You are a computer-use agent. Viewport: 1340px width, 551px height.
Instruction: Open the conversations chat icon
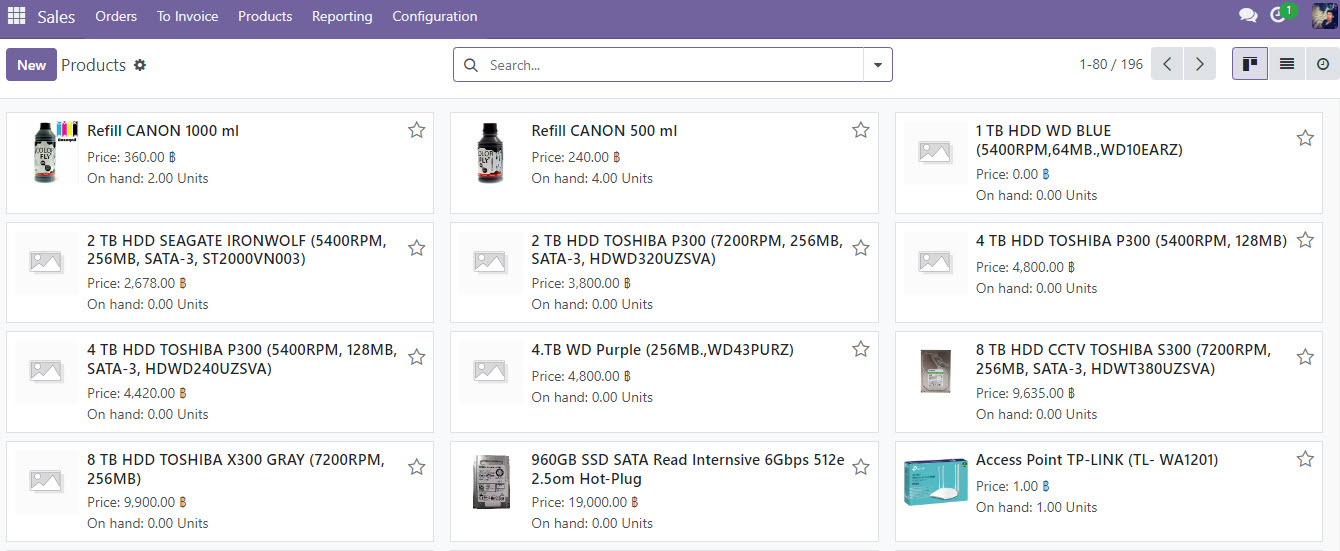point(1248,16)
